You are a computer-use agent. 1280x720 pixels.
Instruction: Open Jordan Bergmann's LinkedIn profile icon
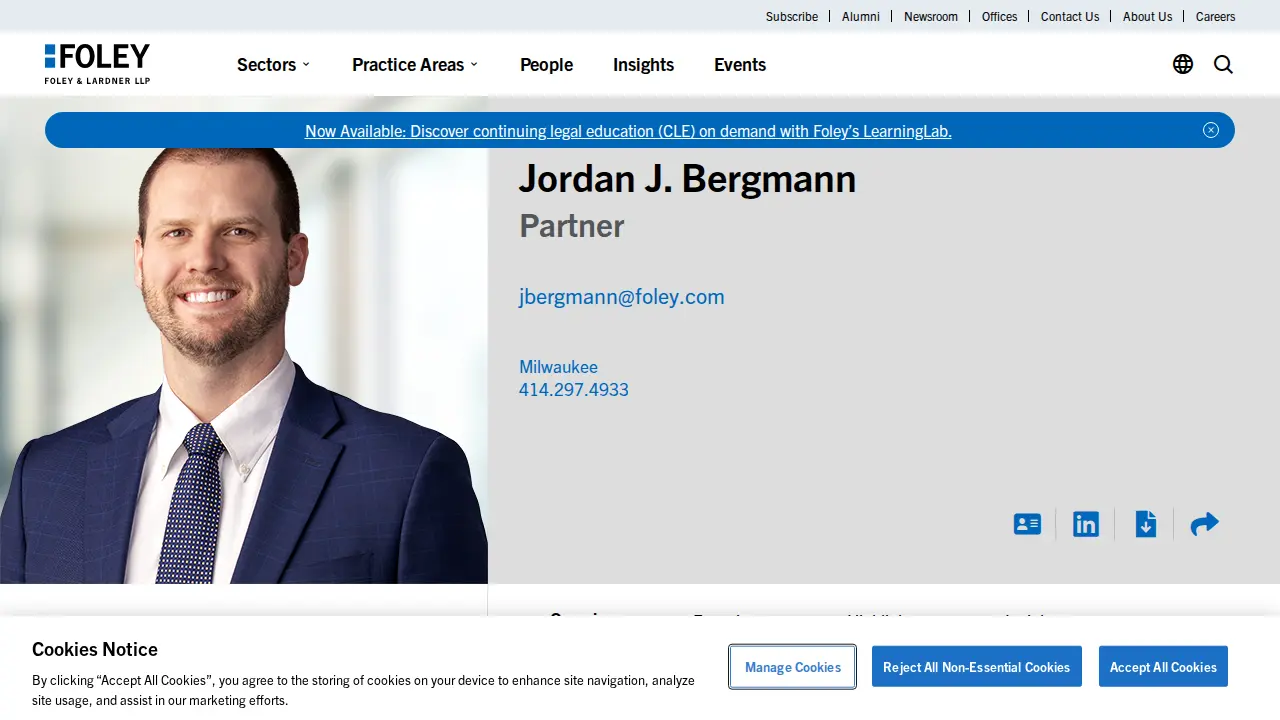(x=1086, y=524)
